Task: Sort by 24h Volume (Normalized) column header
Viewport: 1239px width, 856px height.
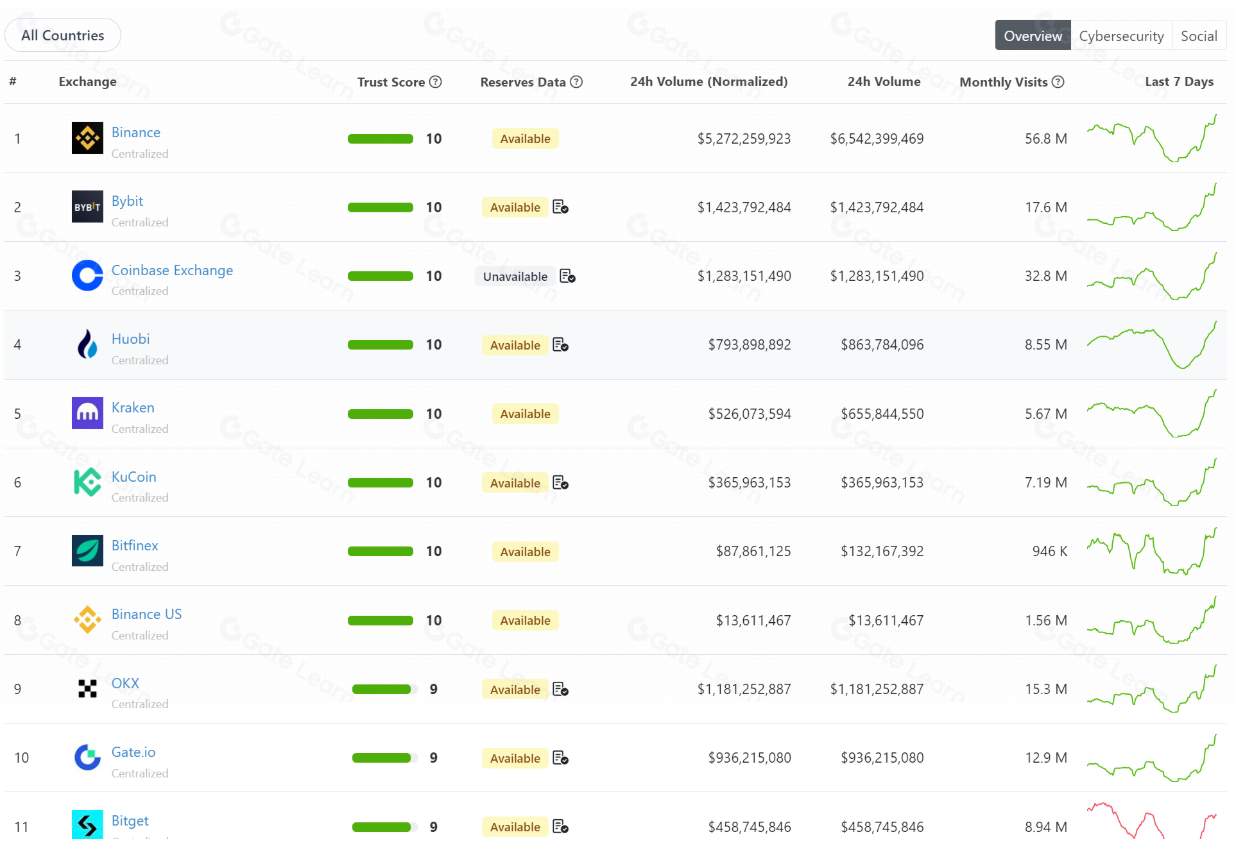Action: (x=708, y=82)
